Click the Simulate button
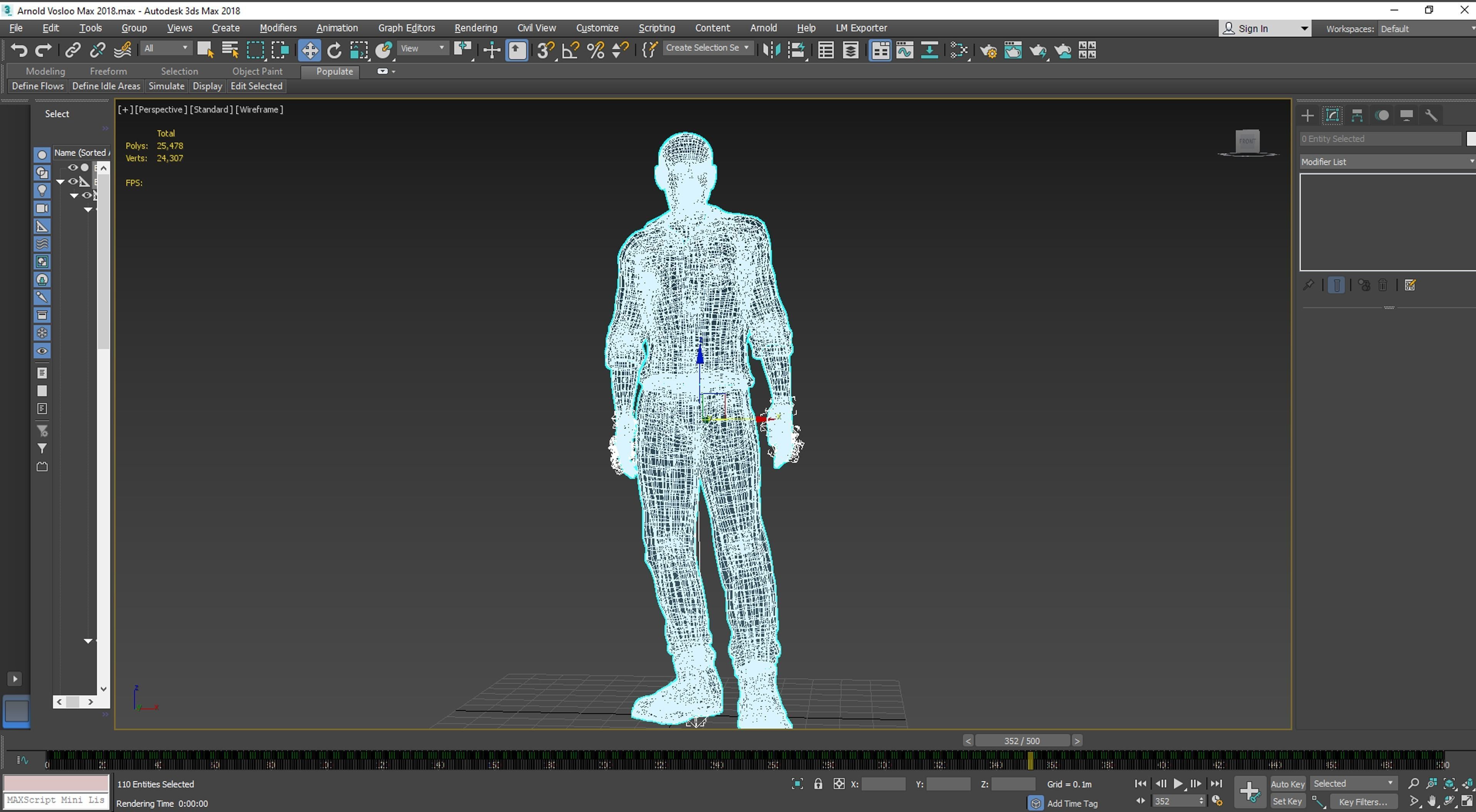1476x812 pixels. pos(166,86)
